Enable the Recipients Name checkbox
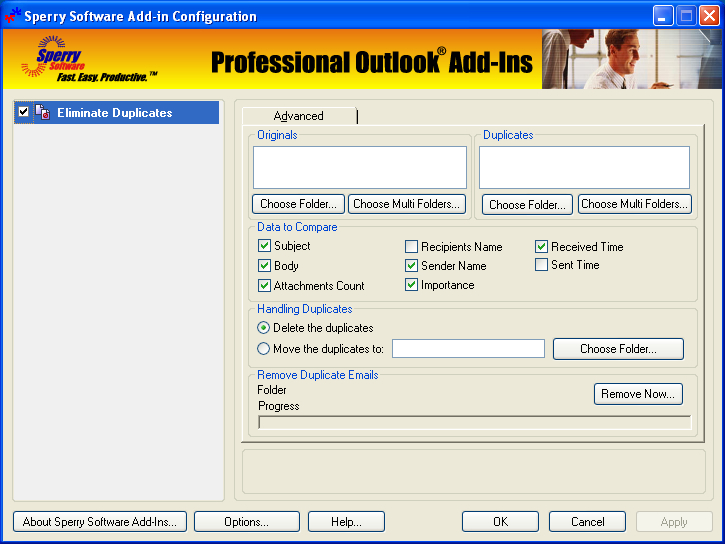This screenshot has width=725, height=544. [x=411, y=246]
